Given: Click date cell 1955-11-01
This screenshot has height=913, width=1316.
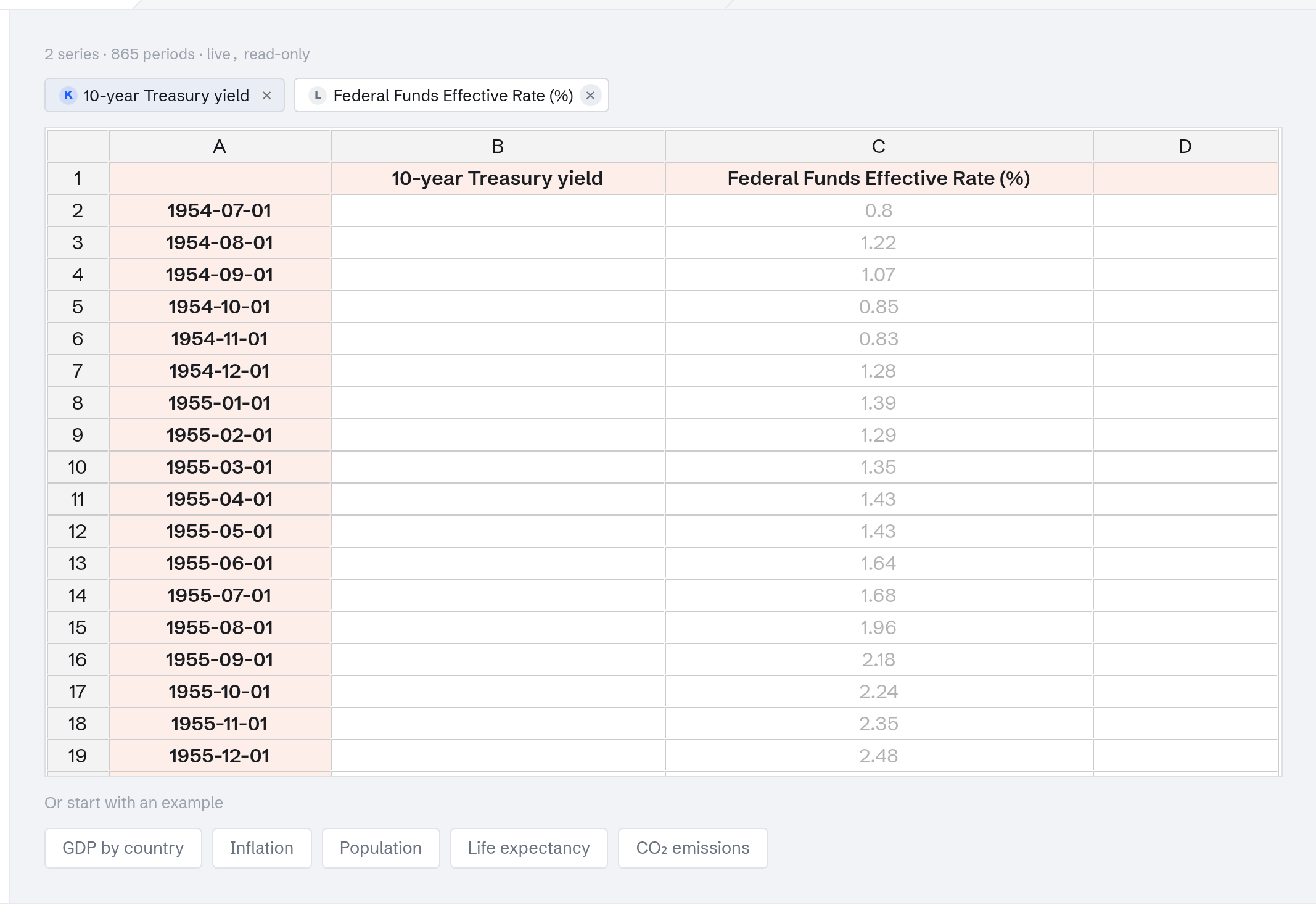Looking at the screenshot, I should [x=220, y=724].
